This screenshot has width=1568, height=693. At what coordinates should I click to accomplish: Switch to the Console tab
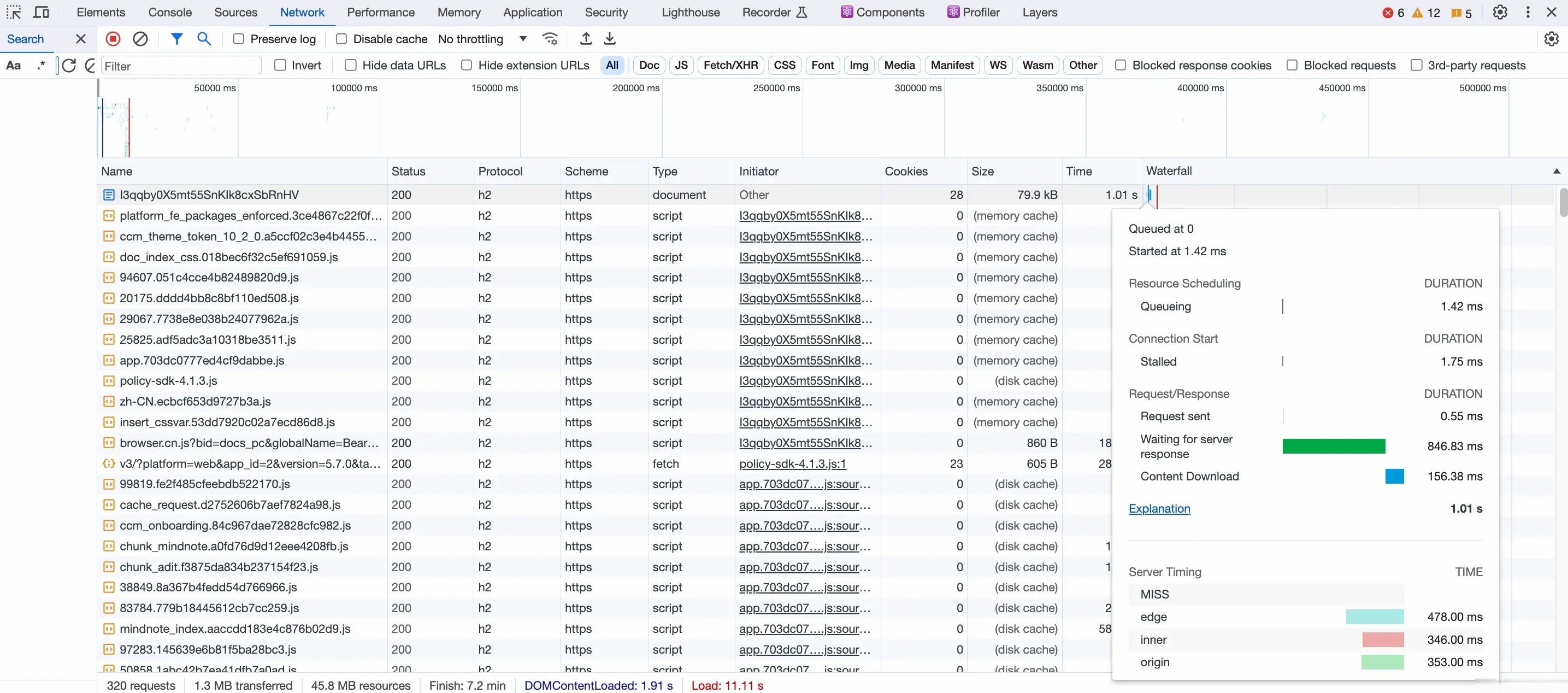[170, 12]
